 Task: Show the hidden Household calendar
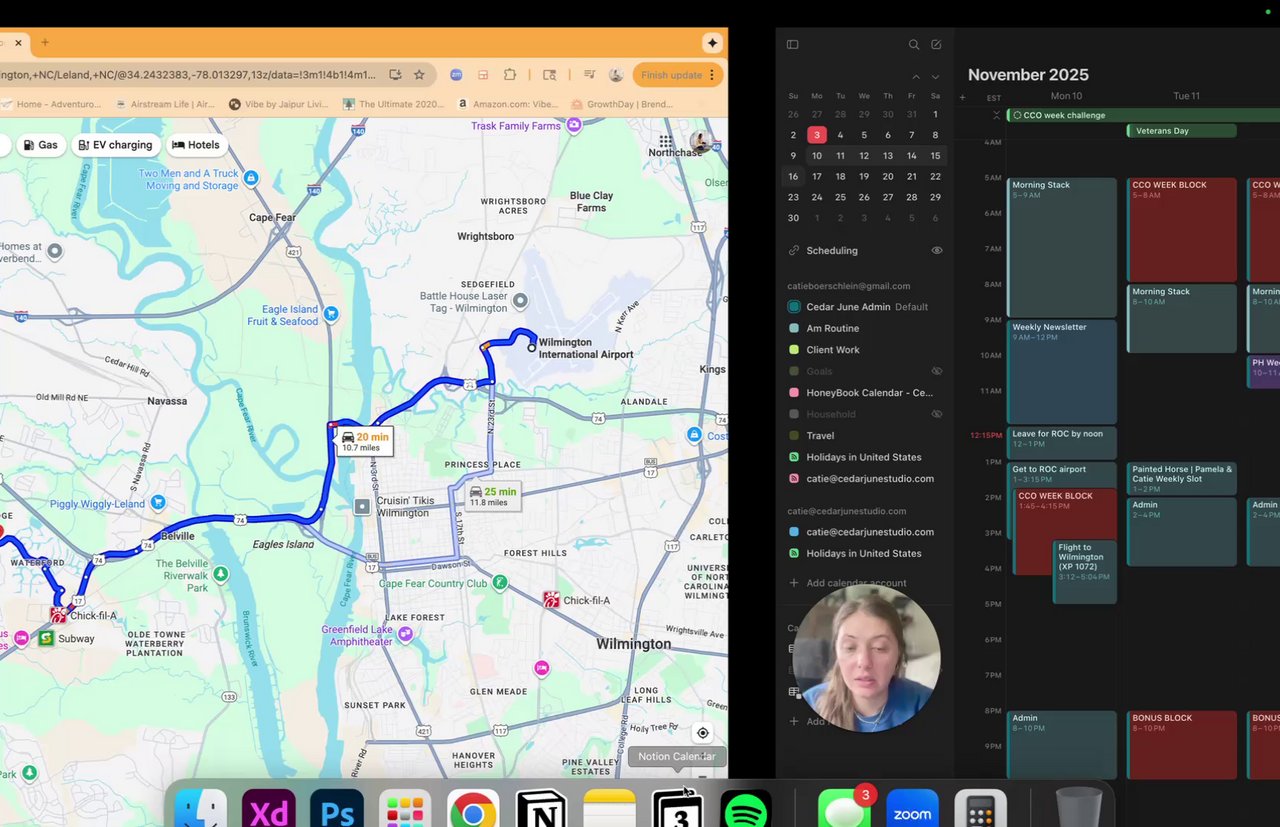(937, 414)
